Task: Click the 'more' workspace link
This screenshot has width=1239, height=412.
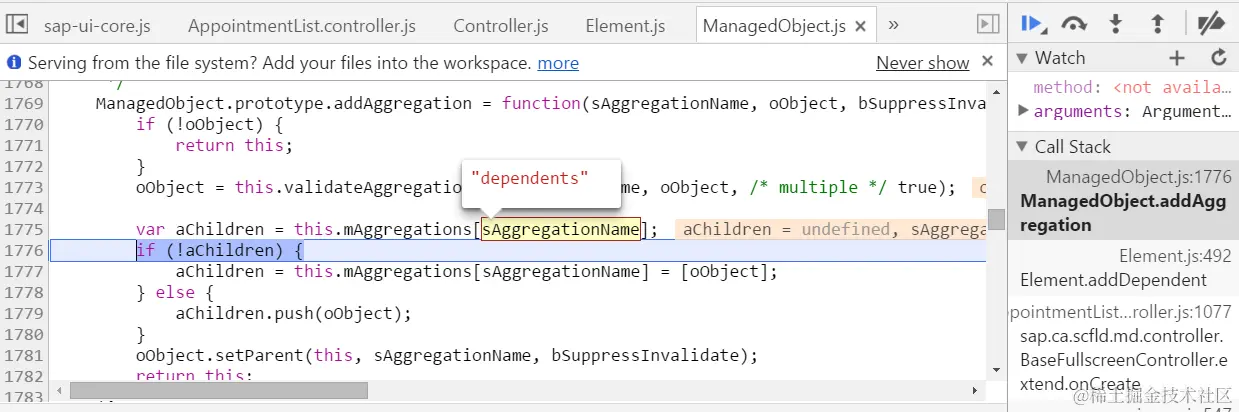Action: coord(558,63)
